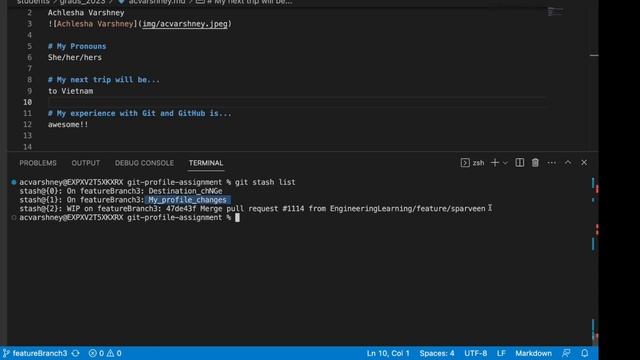
Task: Click the blue command status dot
Action: 14,182
